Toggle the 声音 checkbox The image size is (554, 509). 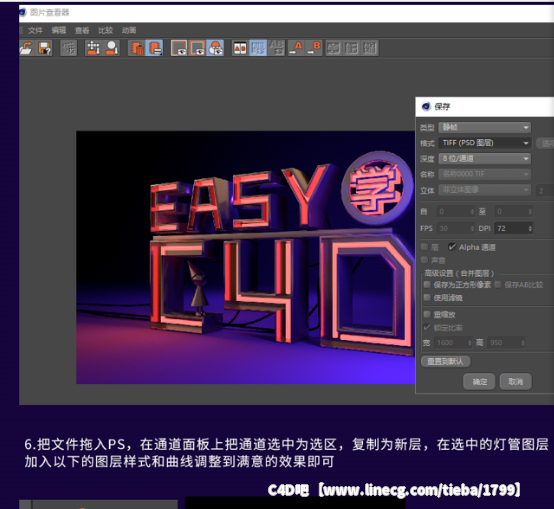pyautogui.click(x=425, y=260)
